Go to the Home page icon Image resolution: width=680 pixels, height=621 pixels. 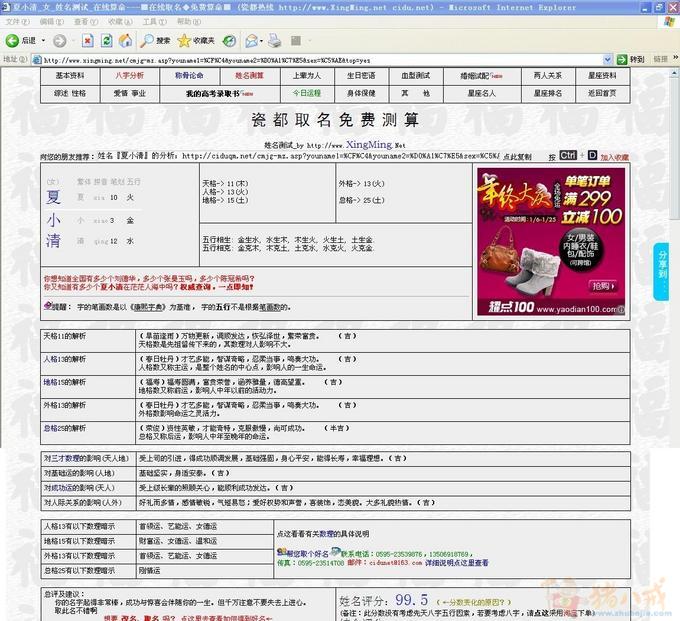(126, 41)
